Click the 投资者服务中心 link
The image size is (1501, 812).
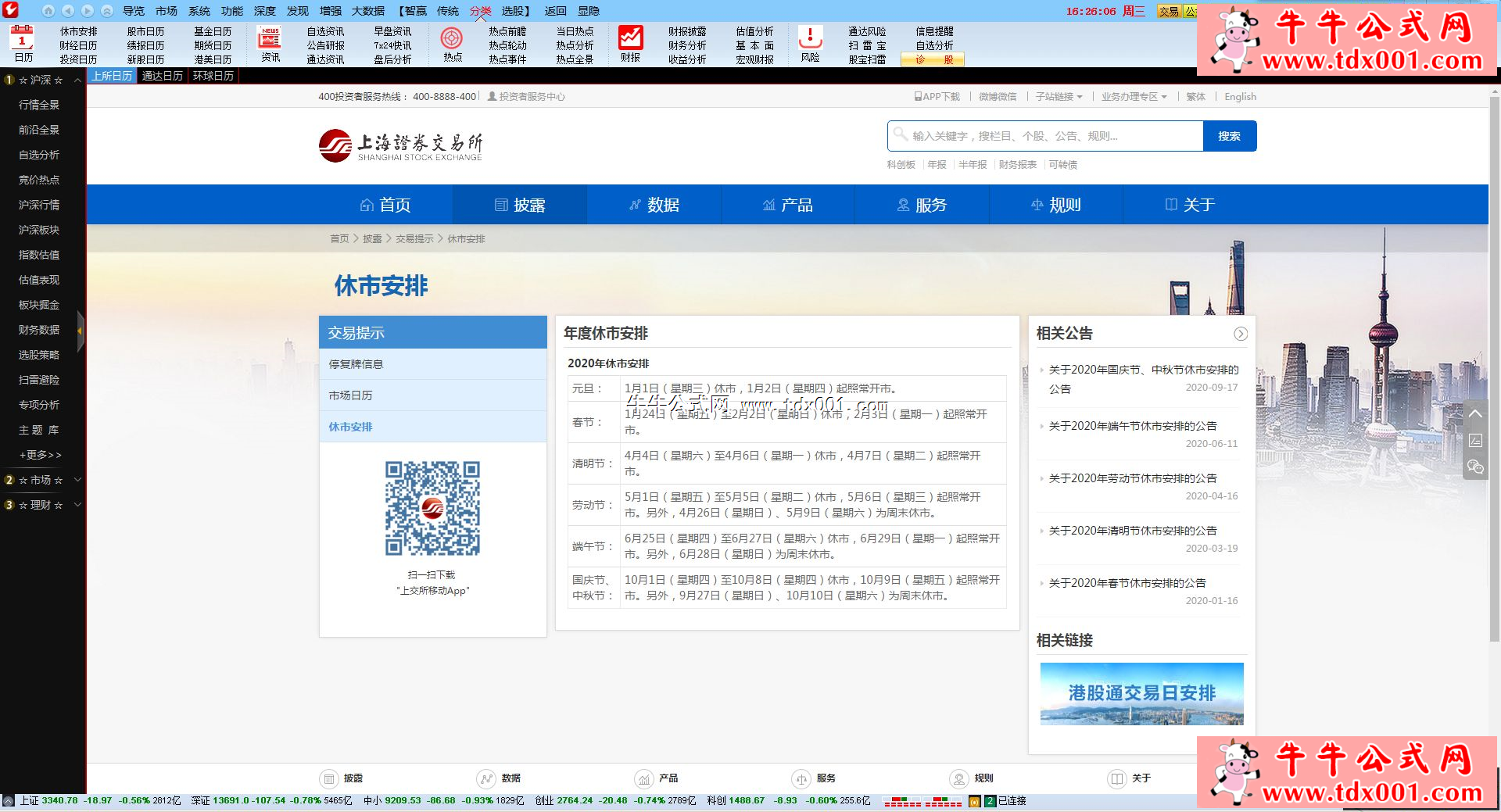(526, 97)
